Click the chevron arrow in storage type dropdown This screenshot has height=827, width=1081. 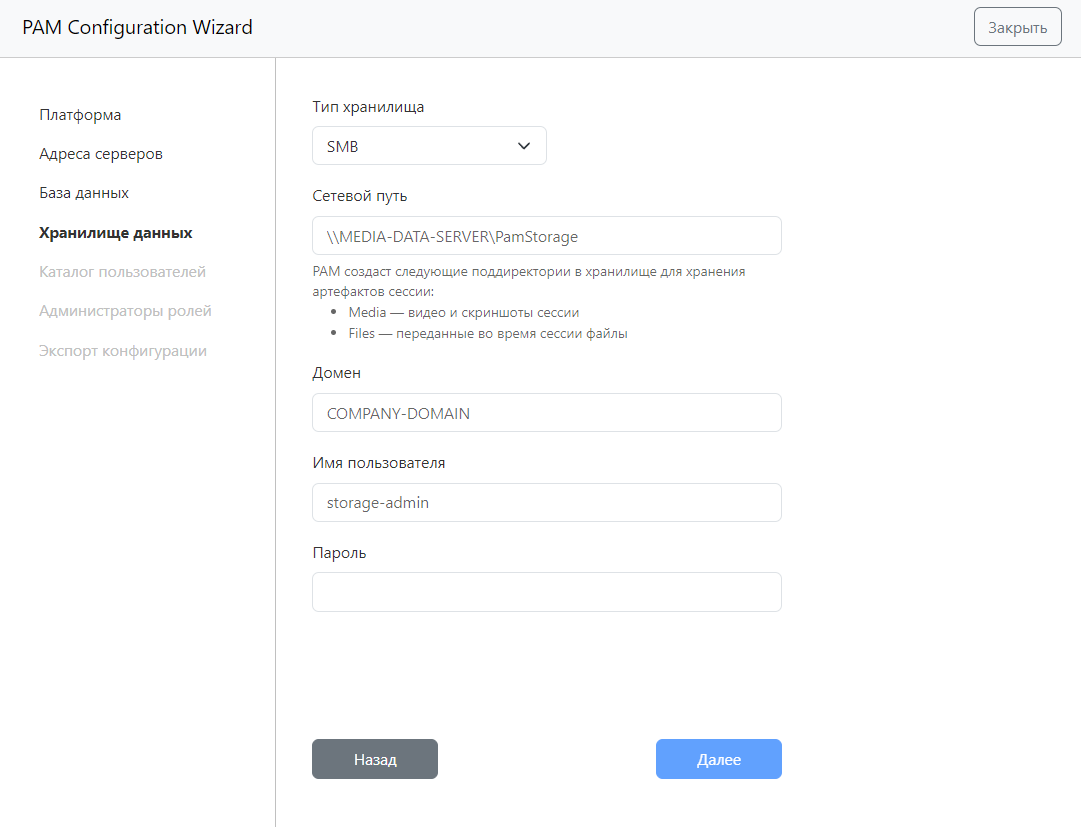tap(523, 146)
